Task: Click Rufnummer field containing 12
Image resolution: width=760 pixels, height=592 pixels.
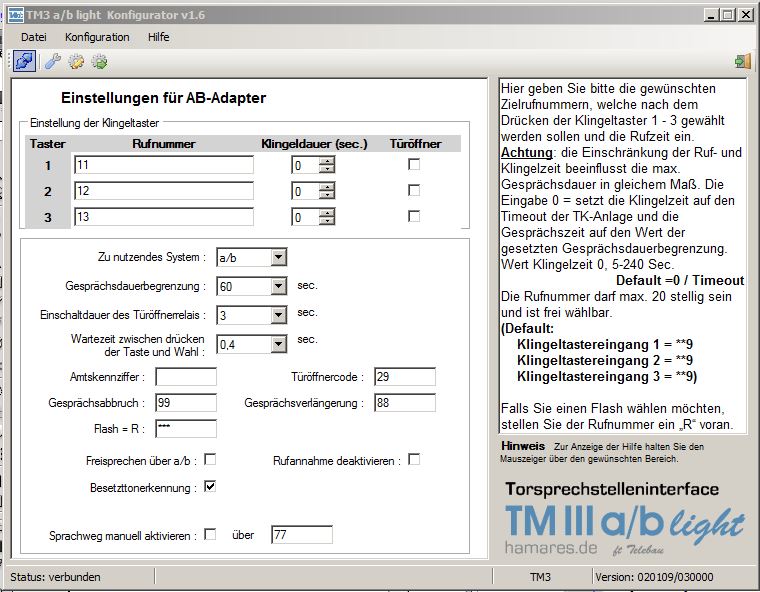Action: (x=164, y=191)
